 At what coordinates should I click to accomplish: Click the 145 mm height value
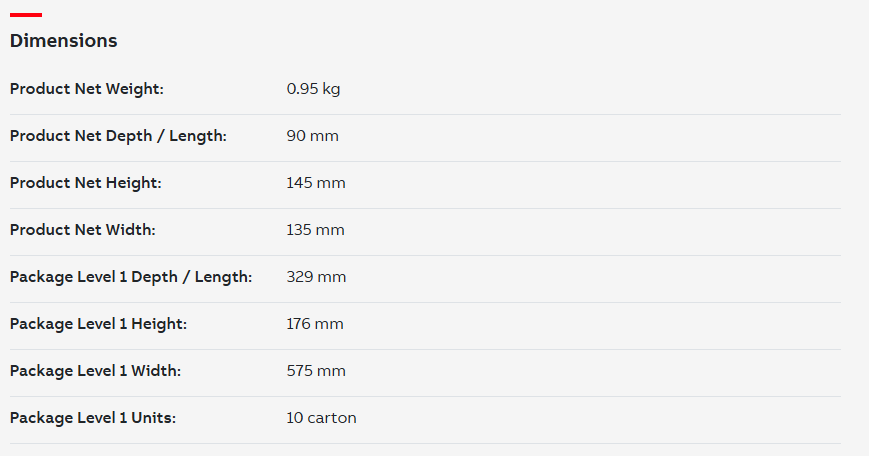tap(316, 183)
